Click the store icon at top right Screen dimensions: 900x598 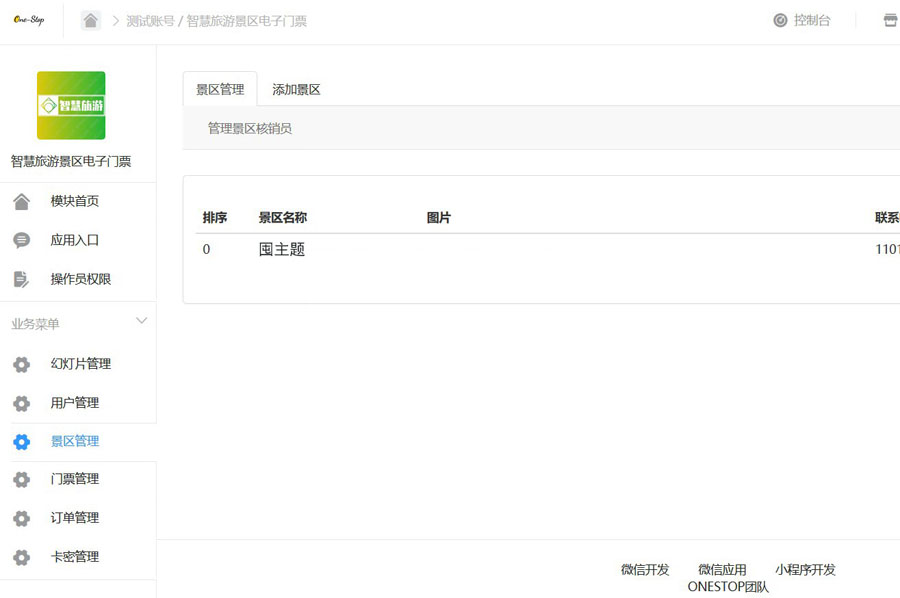(x=889, y=20)
